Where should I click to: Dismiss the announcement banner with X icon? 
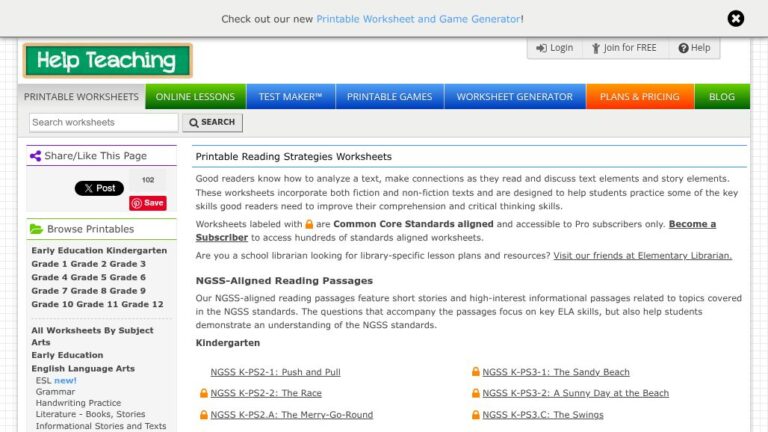tap(735, 19)
